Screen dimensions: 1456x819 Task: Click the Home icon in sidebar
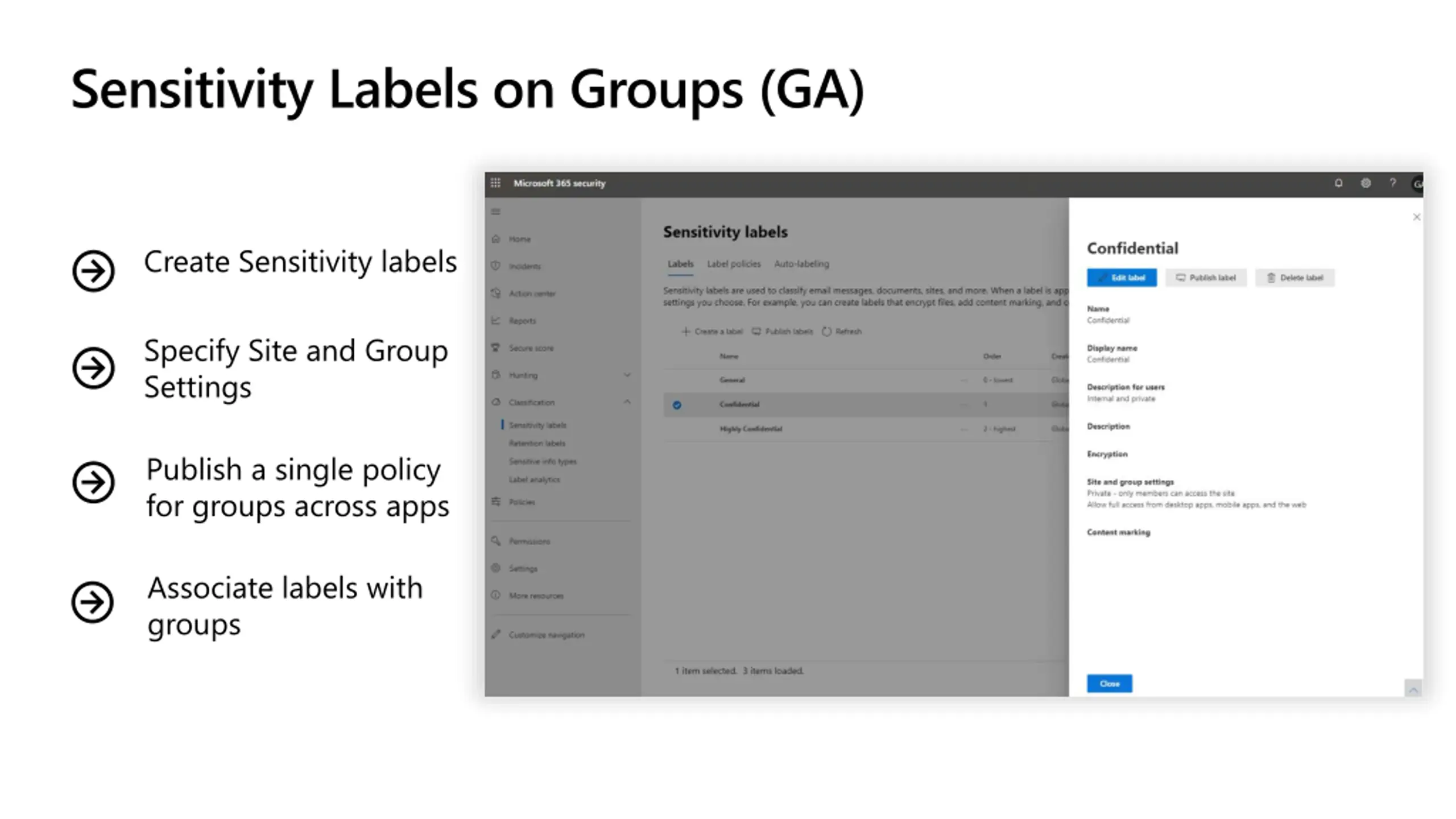pos(496,239)
